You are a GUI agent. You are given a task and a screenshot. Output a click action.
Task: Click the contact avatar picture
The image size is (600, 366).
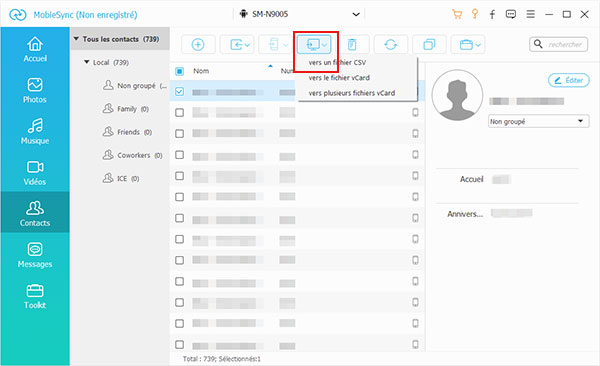tap(457, 95)
